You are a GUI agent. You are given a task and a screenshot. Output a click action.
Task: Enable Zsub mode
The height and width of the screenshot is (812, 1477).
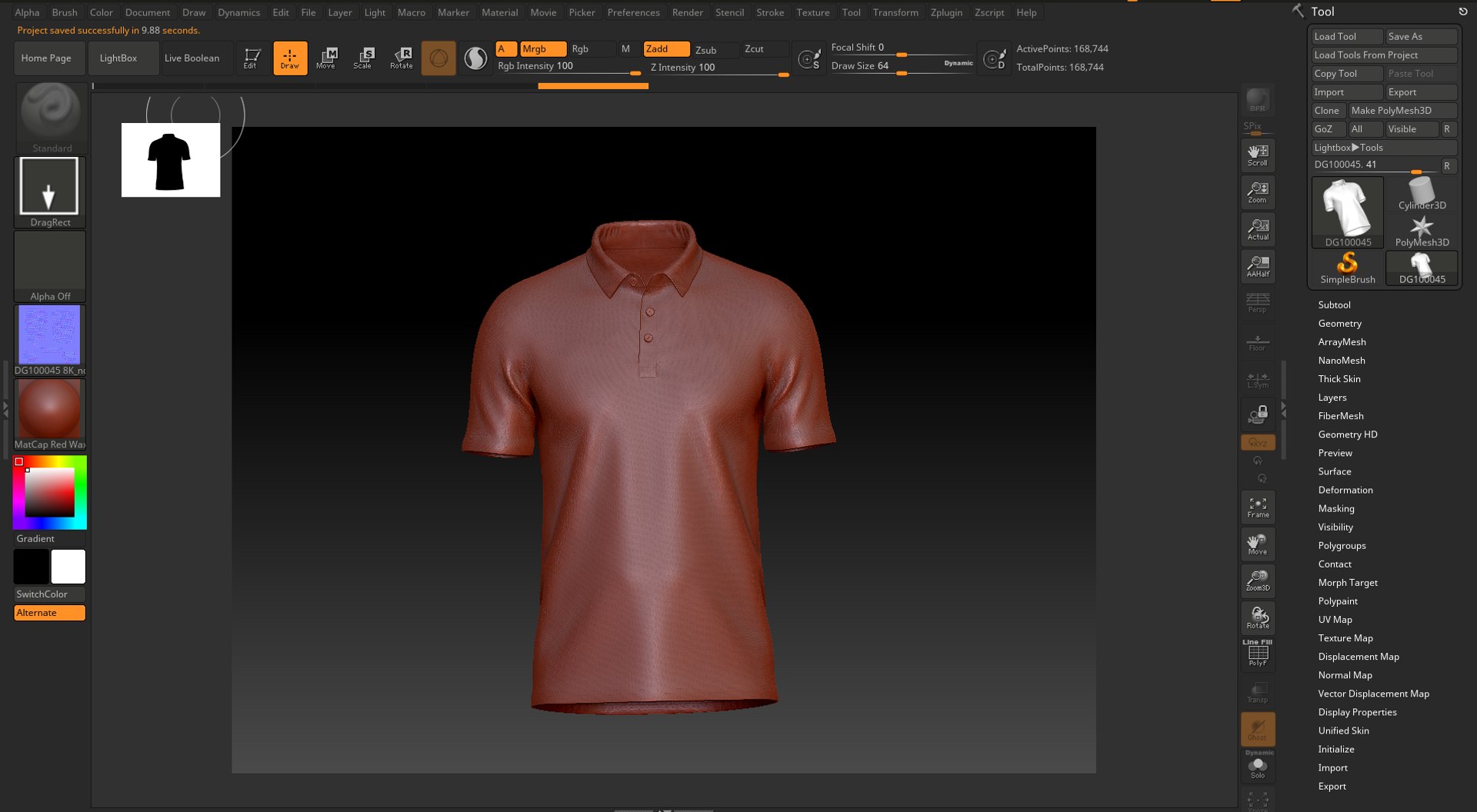point(715,49)
